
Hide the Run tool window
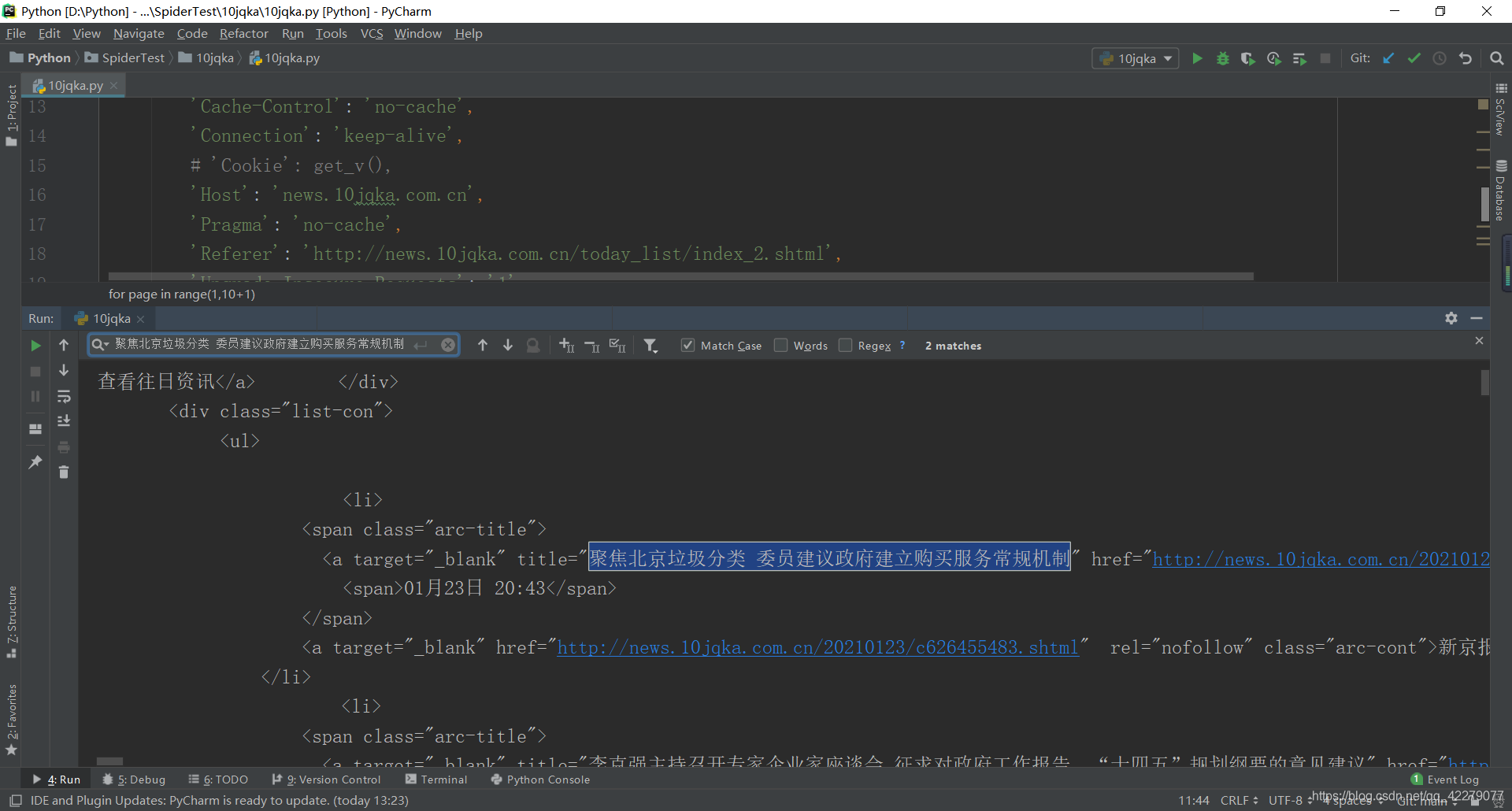click(1477, 318)
